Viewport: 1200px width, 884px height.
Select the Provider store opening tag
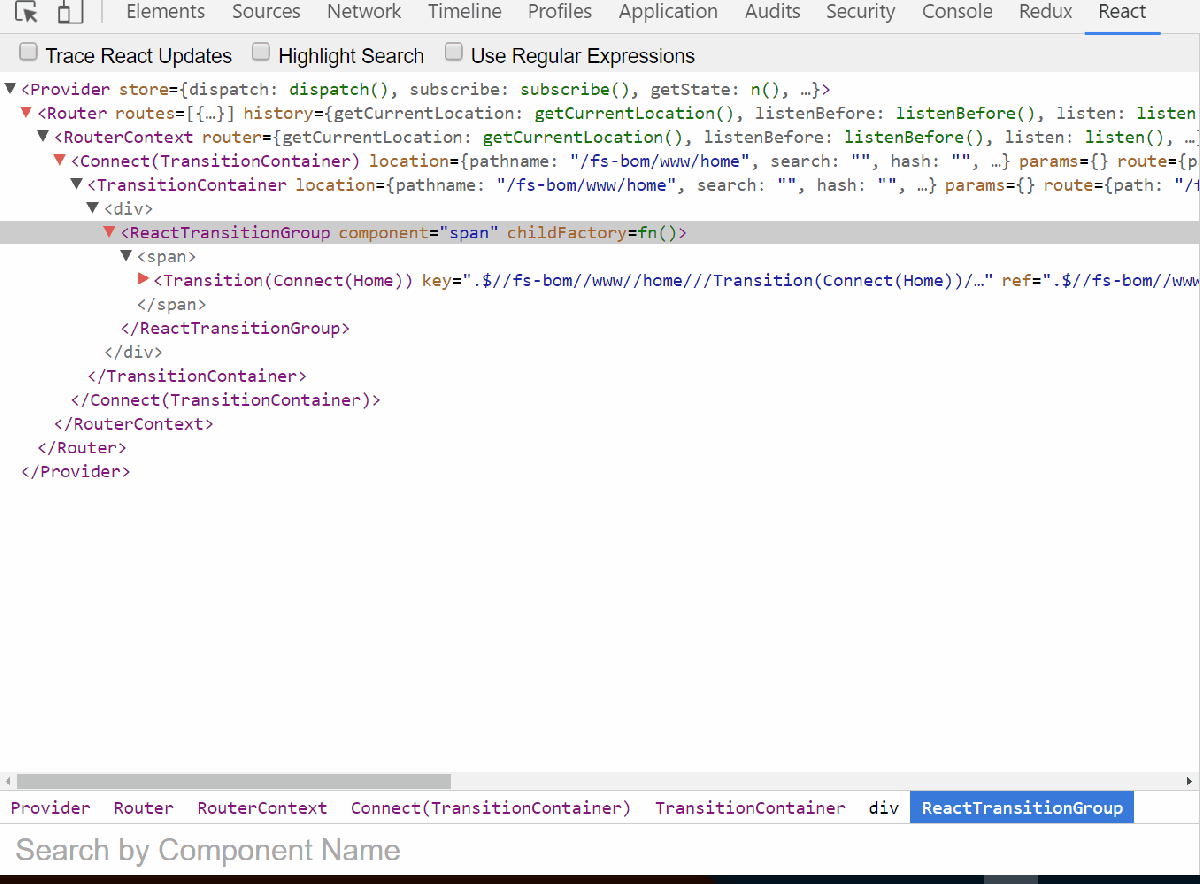click(x=426, y=89)
